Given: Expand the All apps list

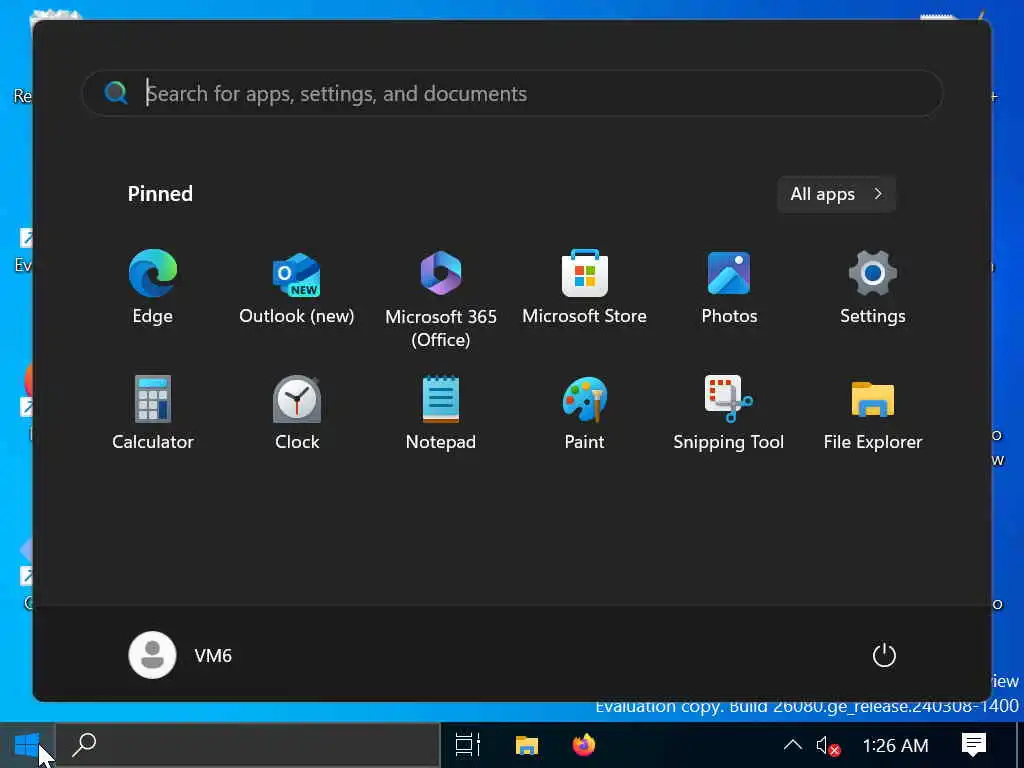Looking at the screenshot, I should (x=836, y=194).
